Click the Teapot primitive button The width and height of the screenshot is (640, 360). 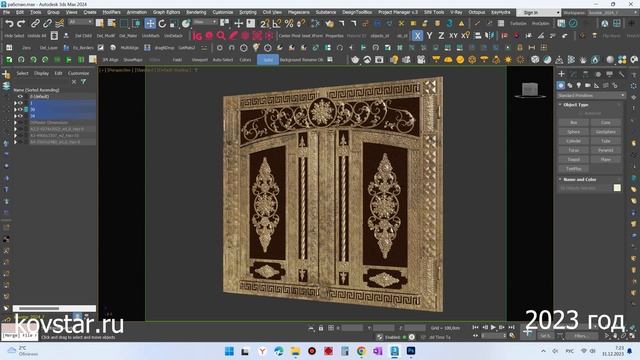(x=573, y=159)
